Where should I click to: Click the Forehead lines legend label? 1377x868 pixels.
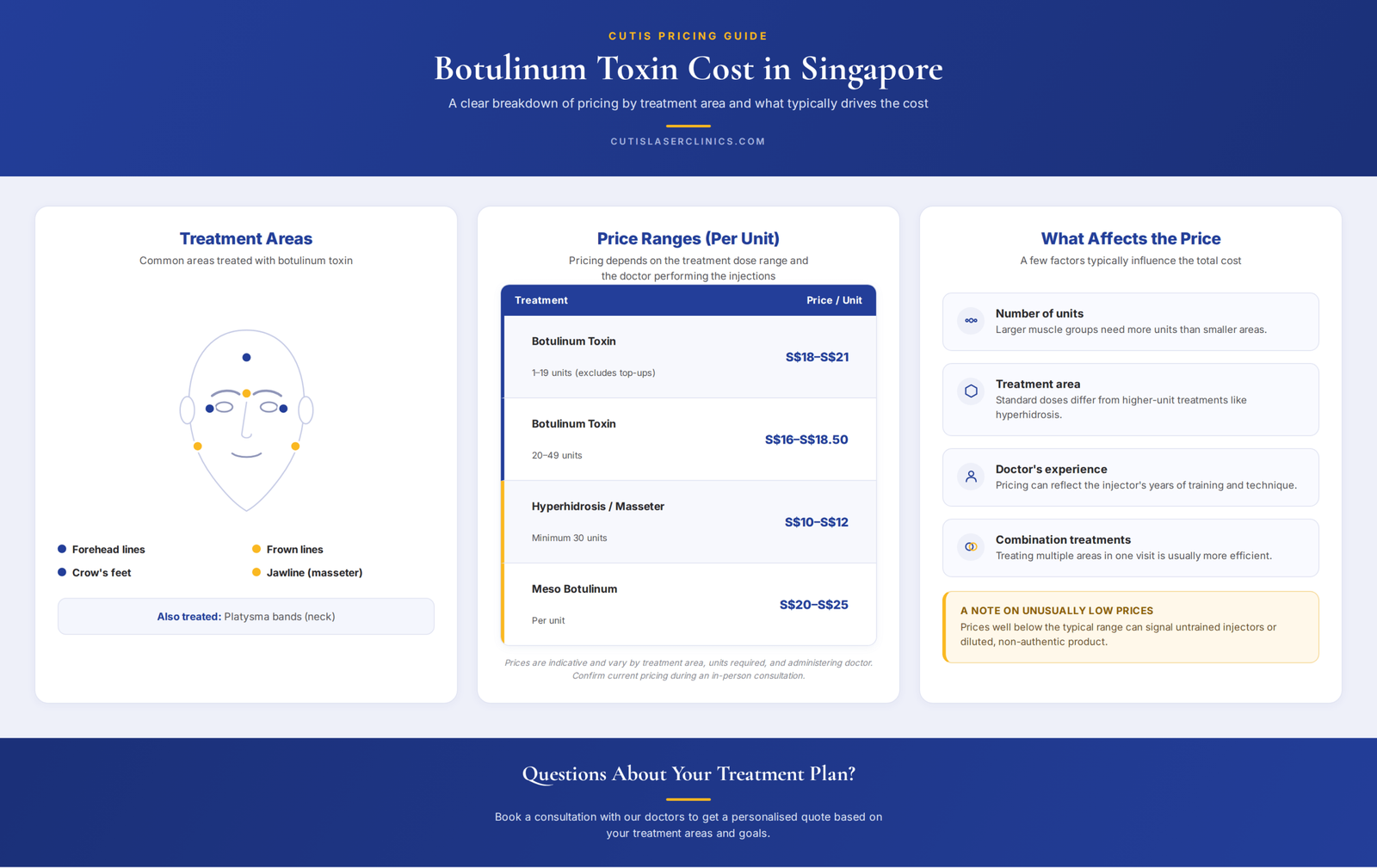pyautogui.click(x=108, y=550)
